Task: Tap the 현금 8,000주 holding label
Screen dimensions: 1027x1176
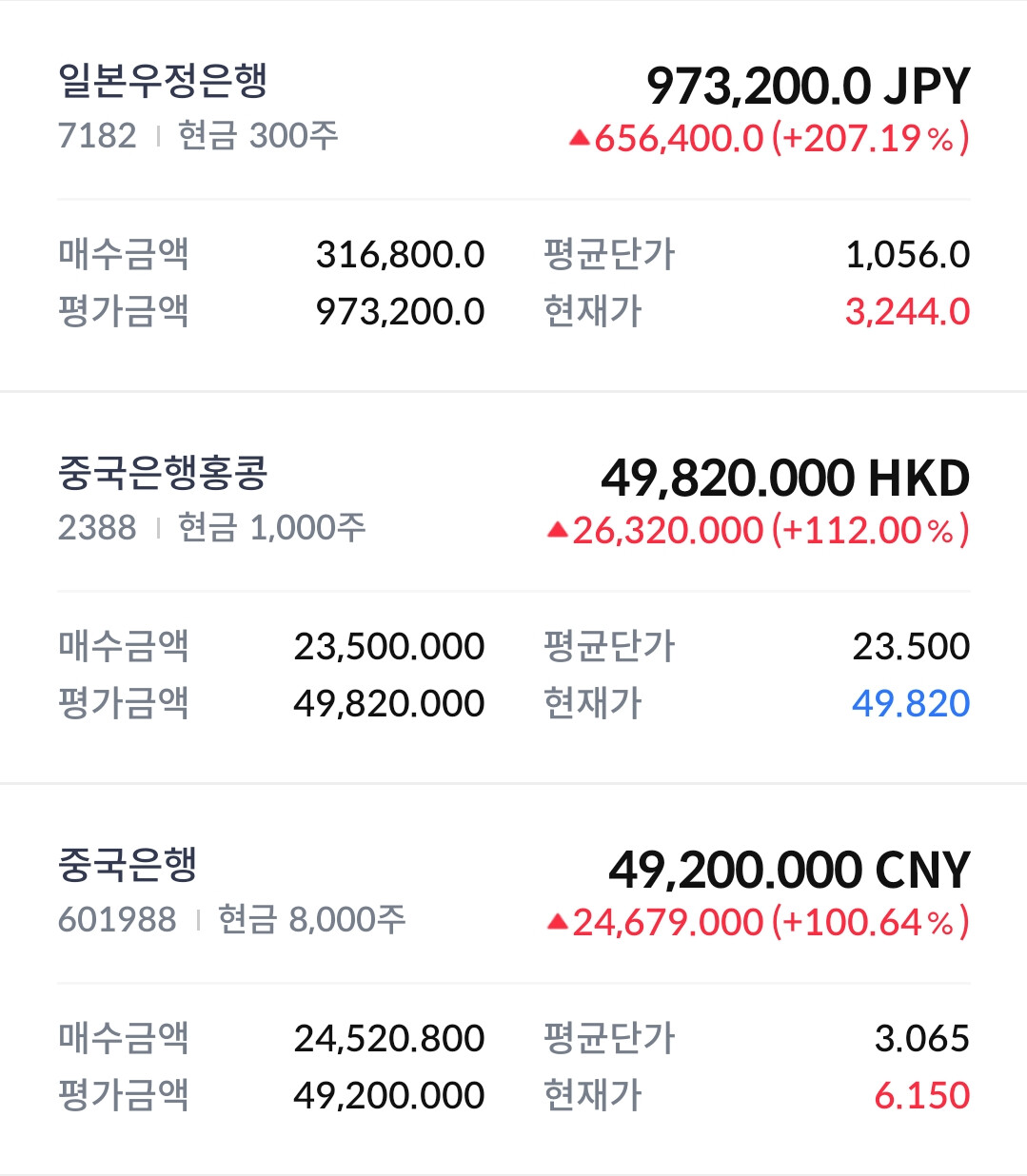Action: point(312,920)
